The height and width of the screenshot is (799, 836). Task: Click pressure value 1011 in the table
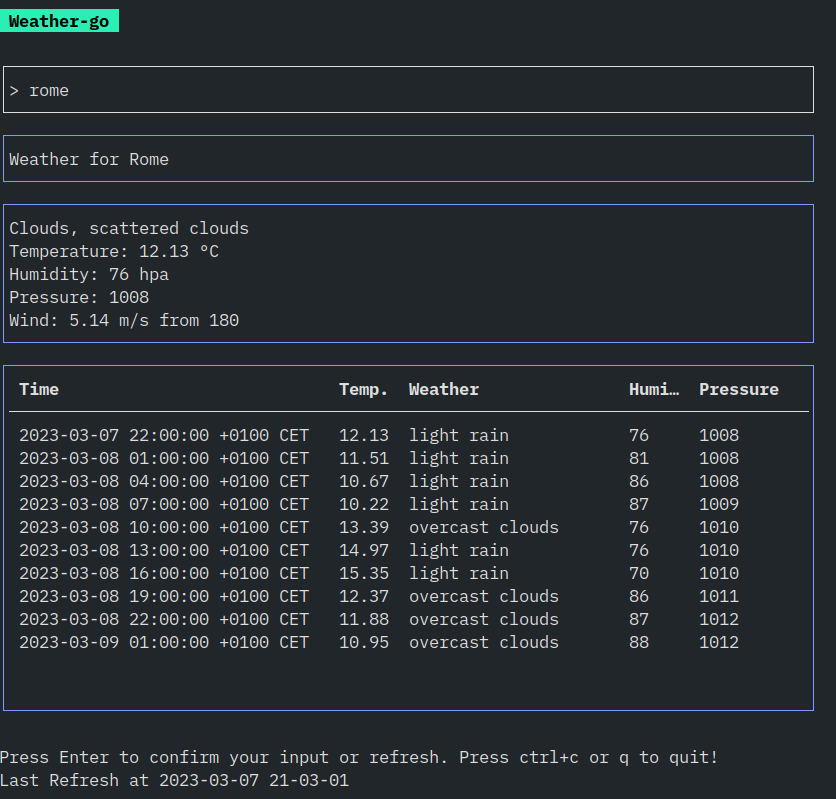pyautogui.click(x=719, y=595)
